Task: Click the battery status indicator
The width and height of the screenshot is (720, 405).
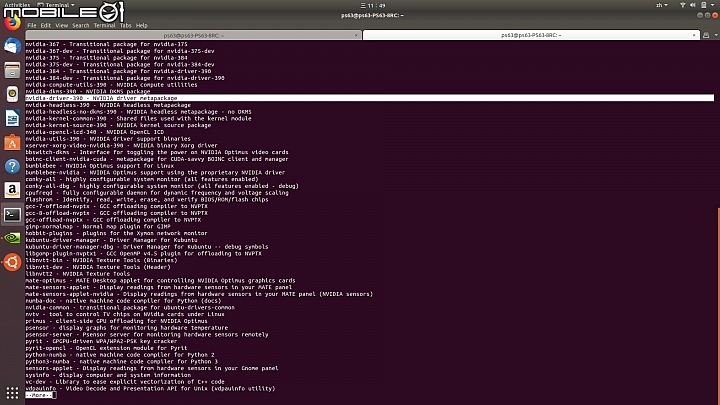Action: point(703,5)
